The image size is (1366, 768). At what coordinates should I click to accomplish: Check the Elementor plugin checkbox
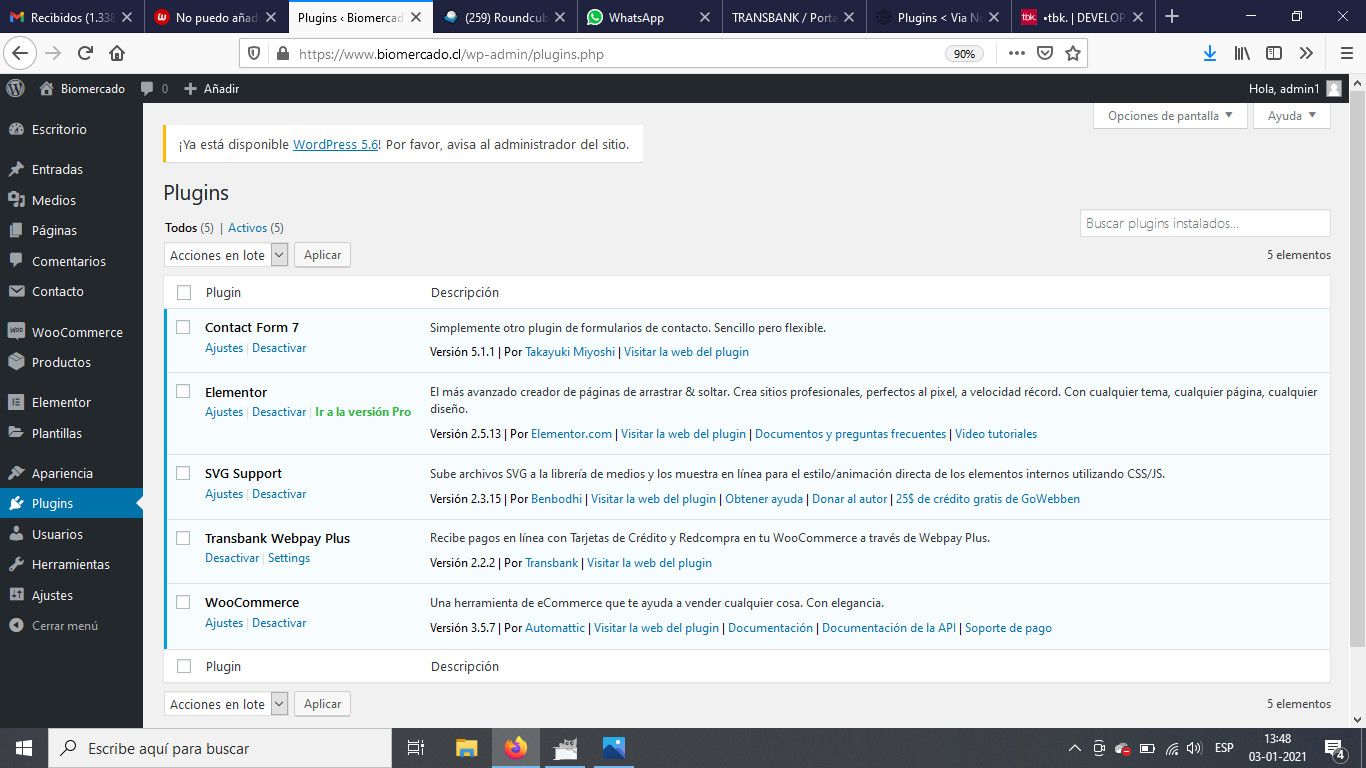pos(183,391)
